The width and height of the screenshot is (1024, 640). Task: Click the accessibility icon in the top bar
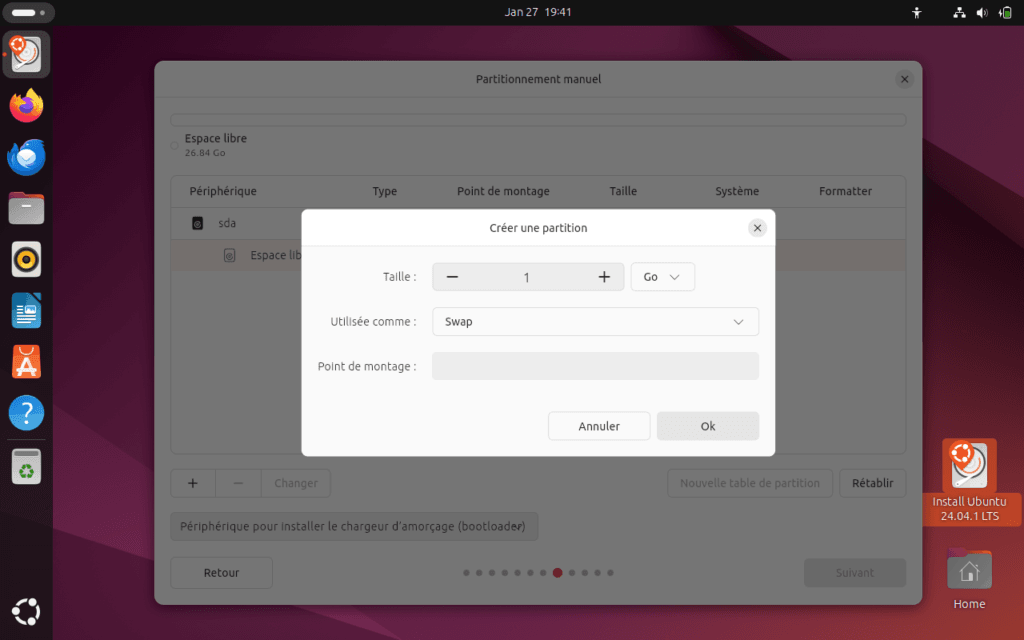[x=916, y=13]
